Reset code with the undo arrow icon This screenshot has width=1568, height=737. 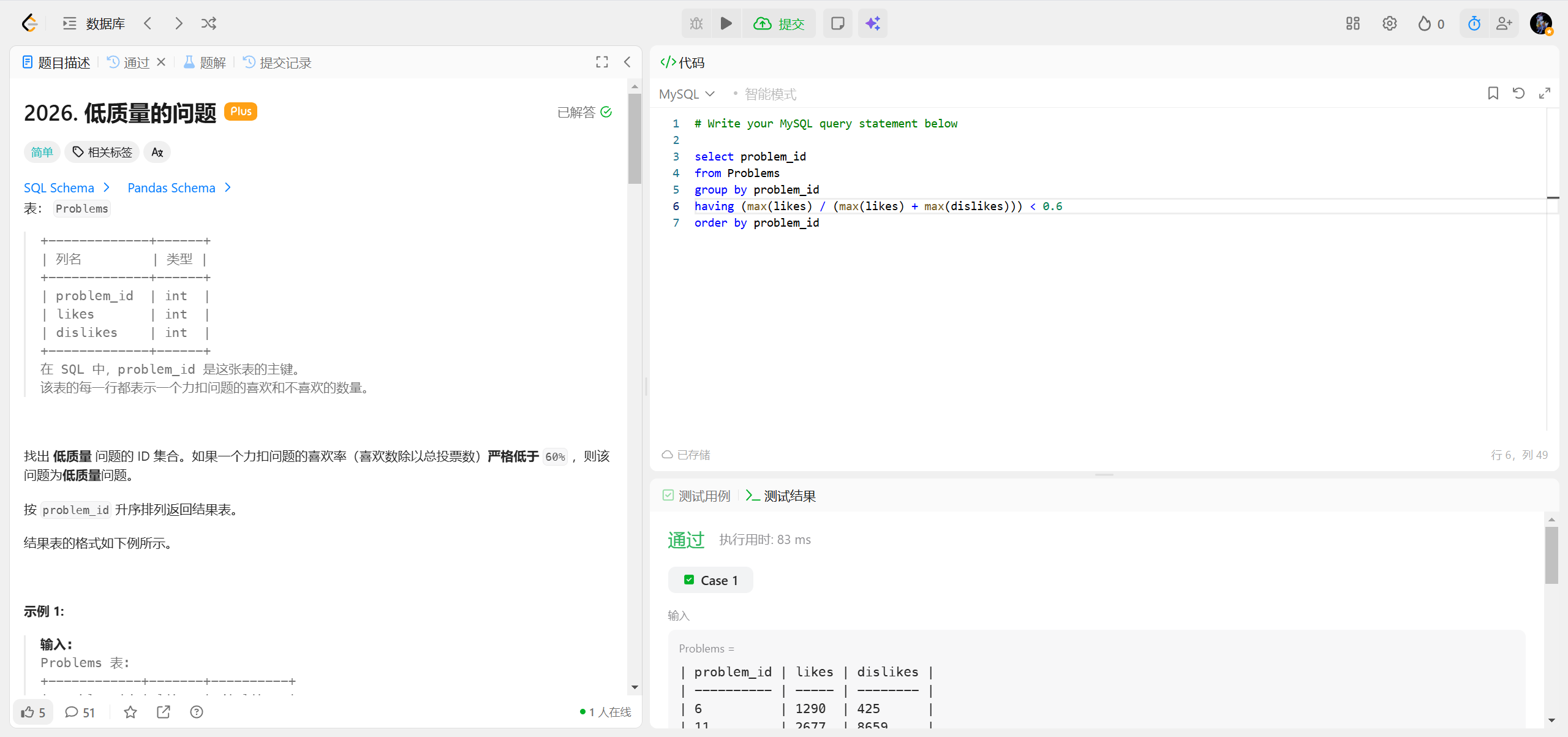1518,93
